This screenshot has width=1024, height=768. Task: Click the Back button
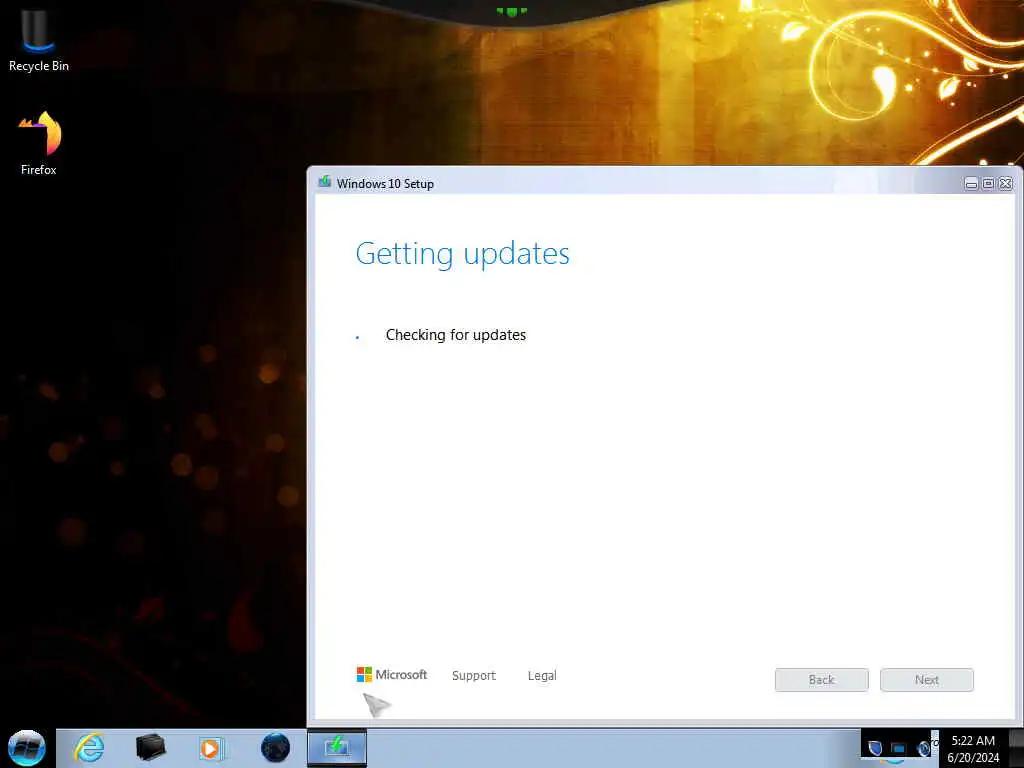point(822,680)
